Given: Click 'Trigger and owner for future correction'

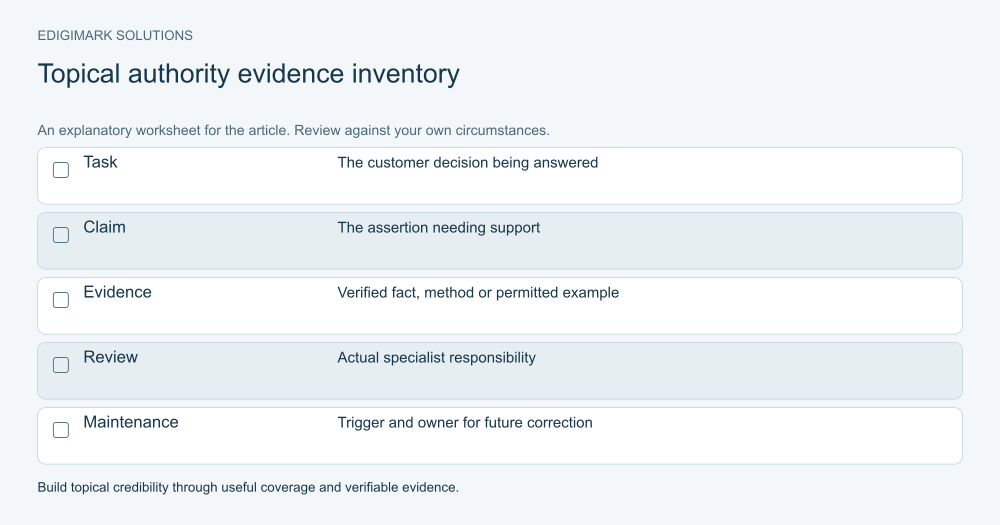Looking at the screenshot, I should click(465, 423).
